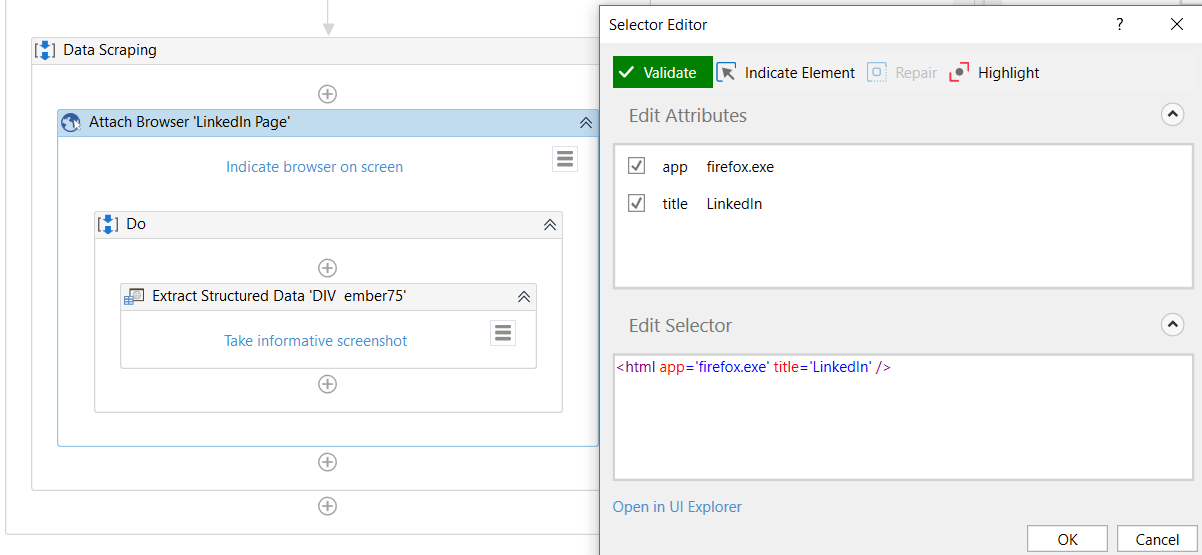The width and height of the screenshot is (1202, 555).
Task: Open the selector in UI Explorer
Action: [677, 507]
